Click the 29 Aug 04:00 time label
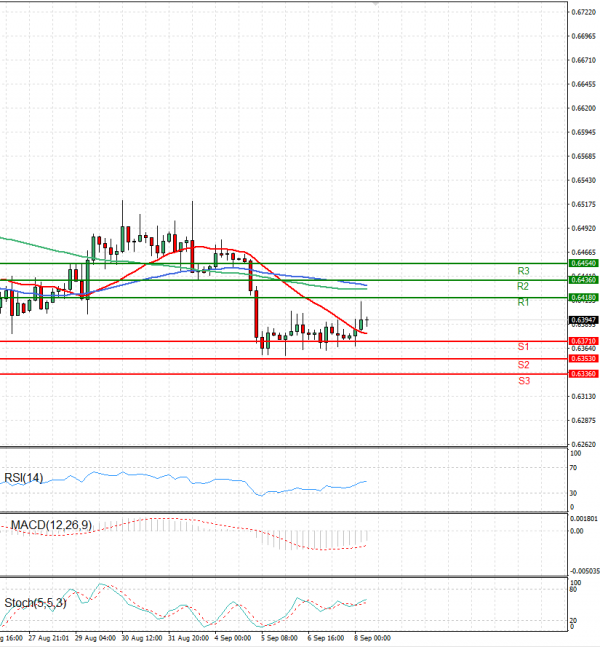 pos(95,638)
